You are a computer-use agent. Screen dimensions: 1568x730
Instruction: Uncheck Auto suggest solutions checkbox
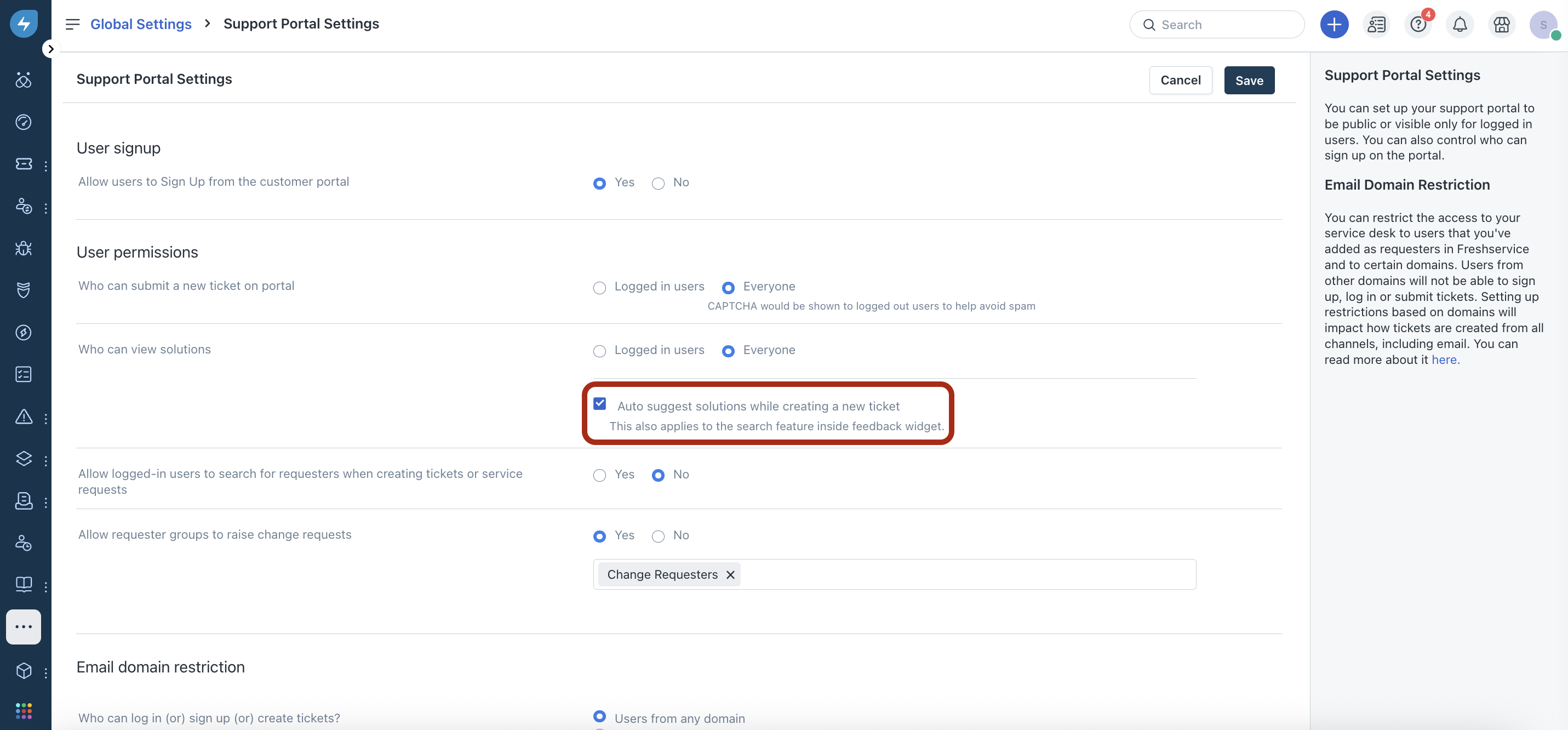pos(599,404)
